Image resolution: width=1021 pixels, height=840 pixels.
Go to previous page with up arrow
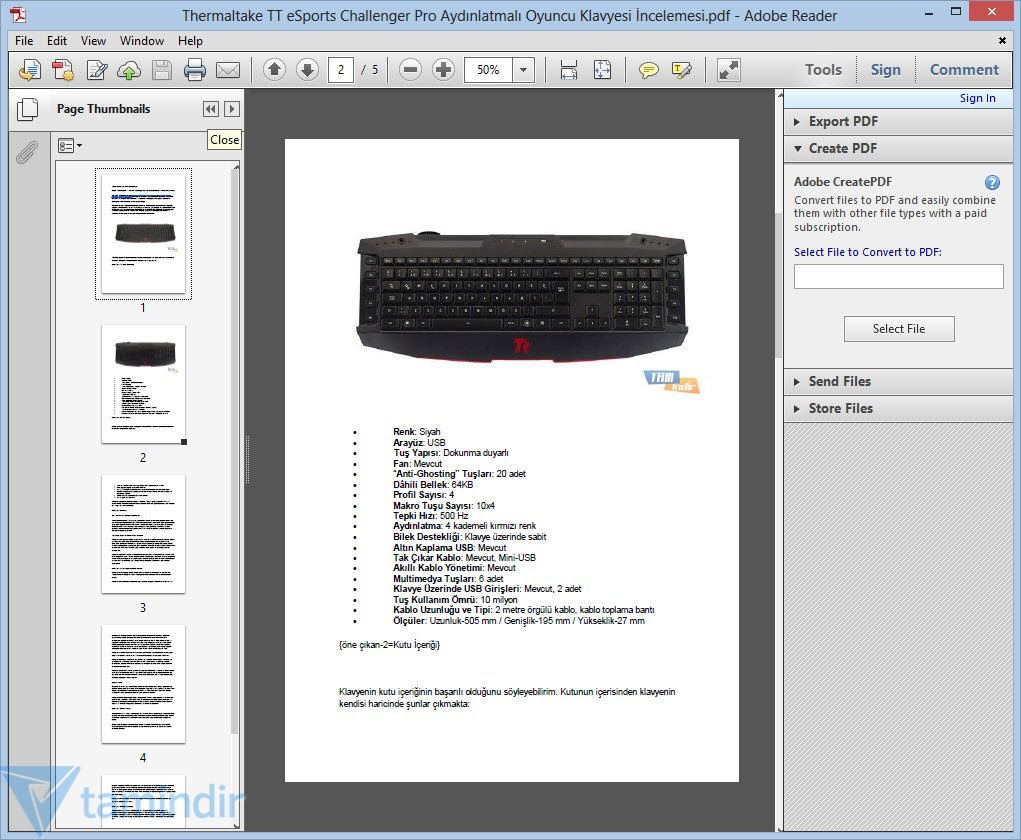click(274, 70)
